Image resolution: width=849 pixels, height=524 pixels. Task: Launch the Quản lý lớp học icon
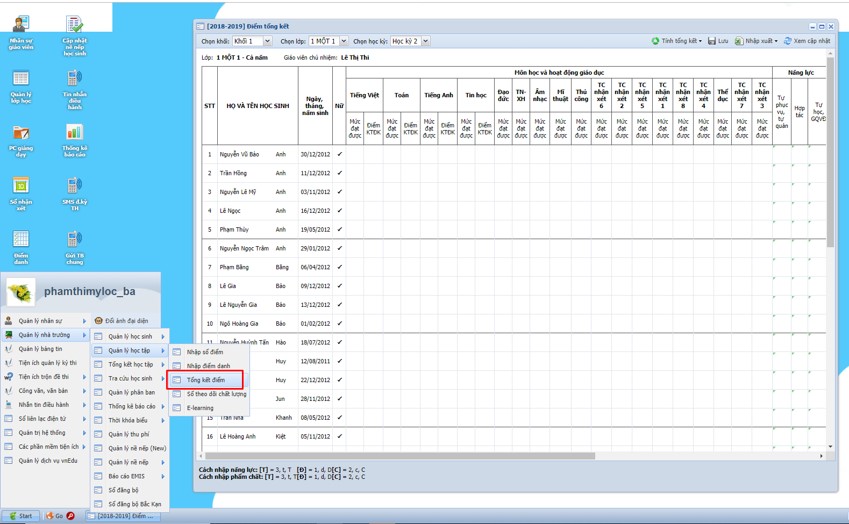pyautogui.click(x=21, y=79)
